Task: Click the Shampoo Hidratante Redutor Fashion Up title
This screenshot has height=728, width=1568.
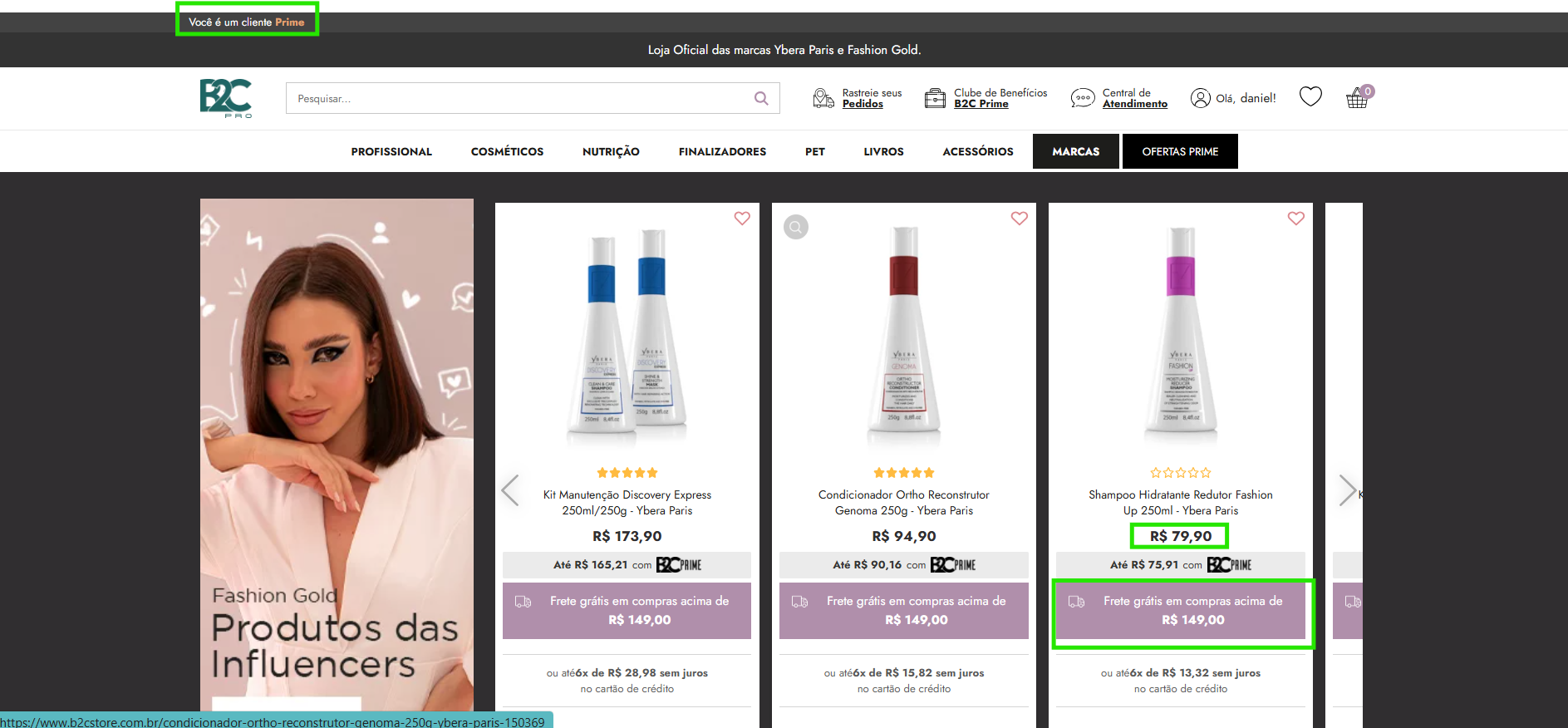Action: 1181,503
